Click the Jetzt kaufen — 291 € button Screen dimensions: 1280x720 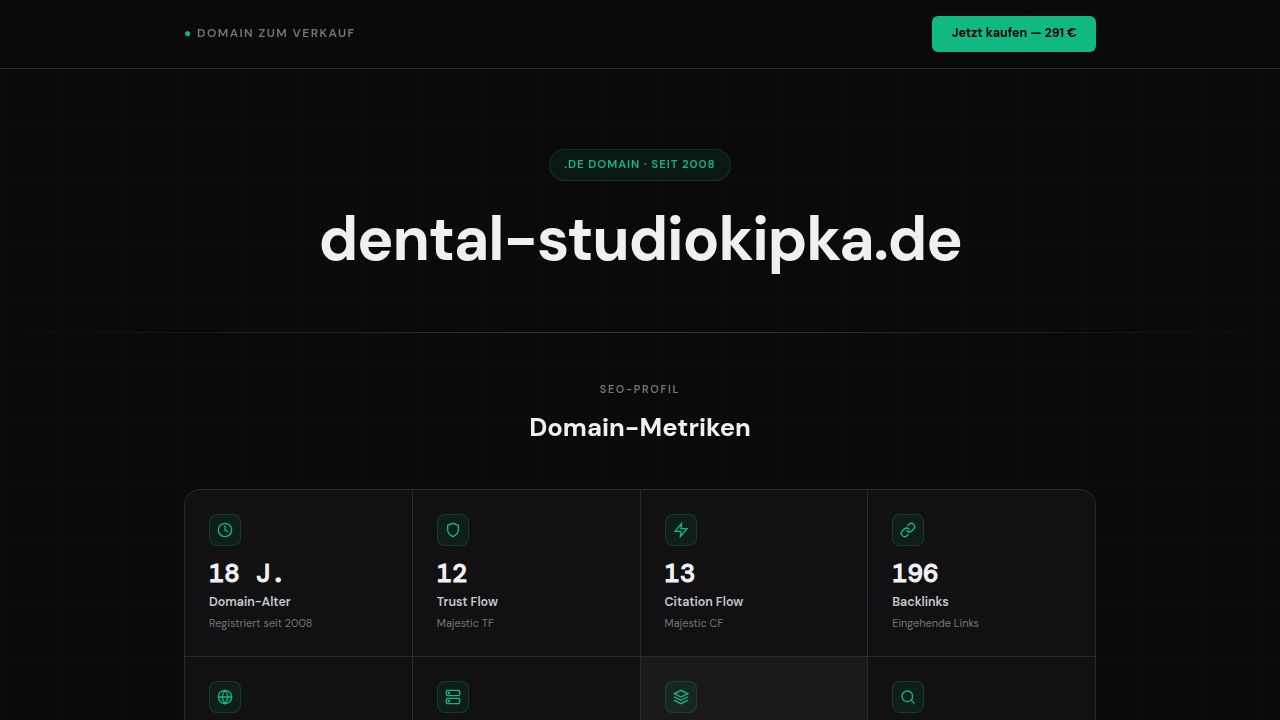pyautogui.click(x=1013, y=33)
